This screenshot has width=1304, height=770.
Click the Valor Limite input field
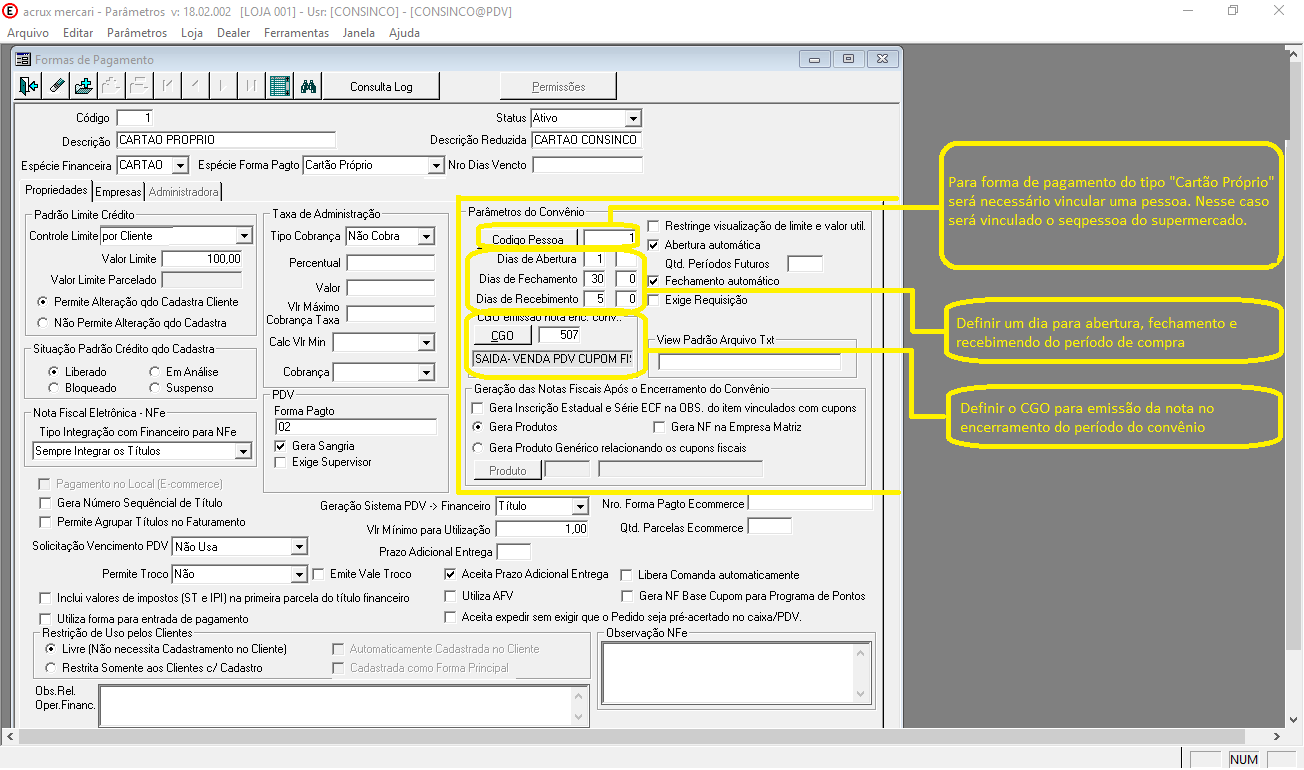202,259
